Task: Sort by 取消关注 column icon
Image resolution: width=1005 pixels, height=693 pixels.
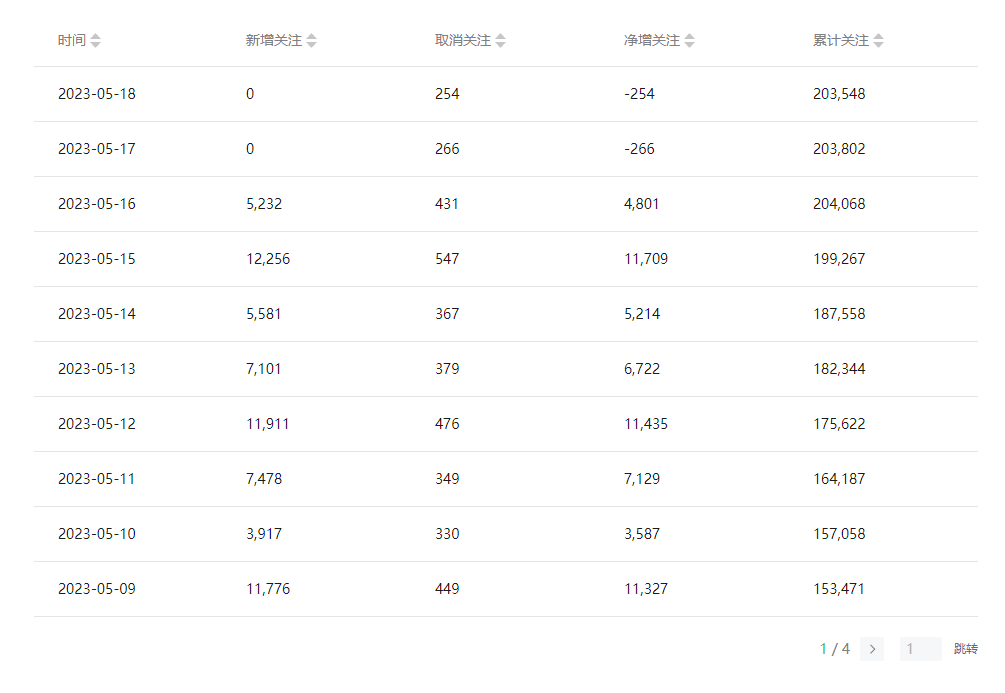Action: tap(500, 41)
